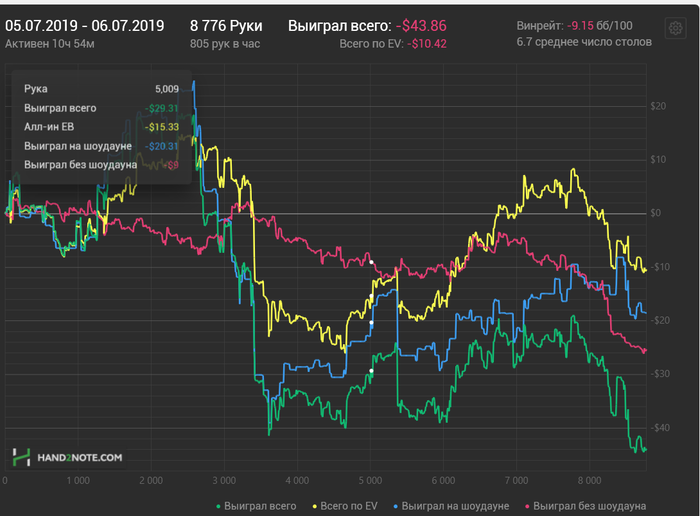Image resolution: width=700 pixels, height=516 pixels.
Task: Click the date range 05.07.2019 - 06.07.2019
Action: pyautogui.click(x=85, y=25)
